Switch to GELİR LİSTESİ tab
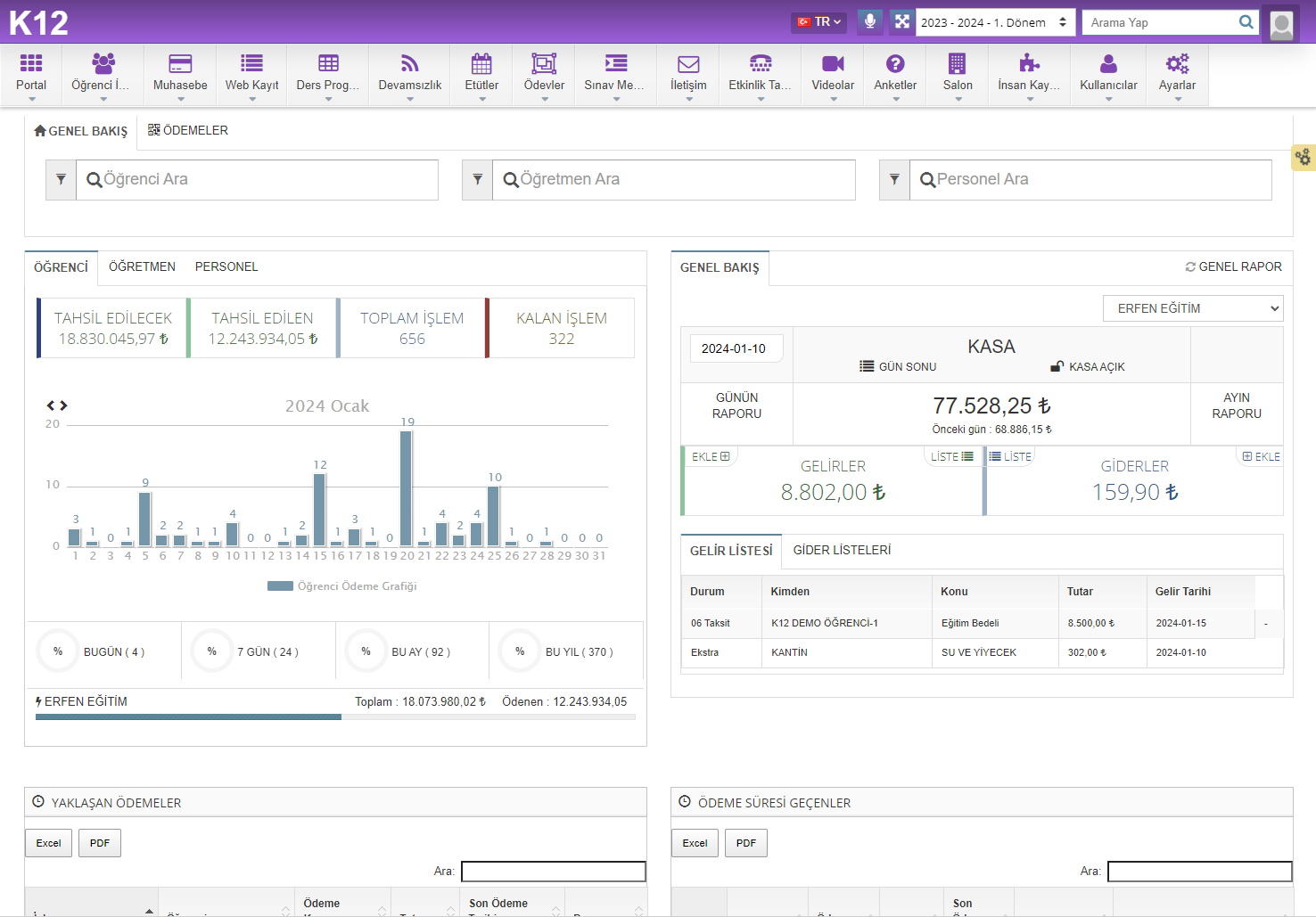Image resolution: width=1316 pixels, height=917 pixels. pos(731,551)
